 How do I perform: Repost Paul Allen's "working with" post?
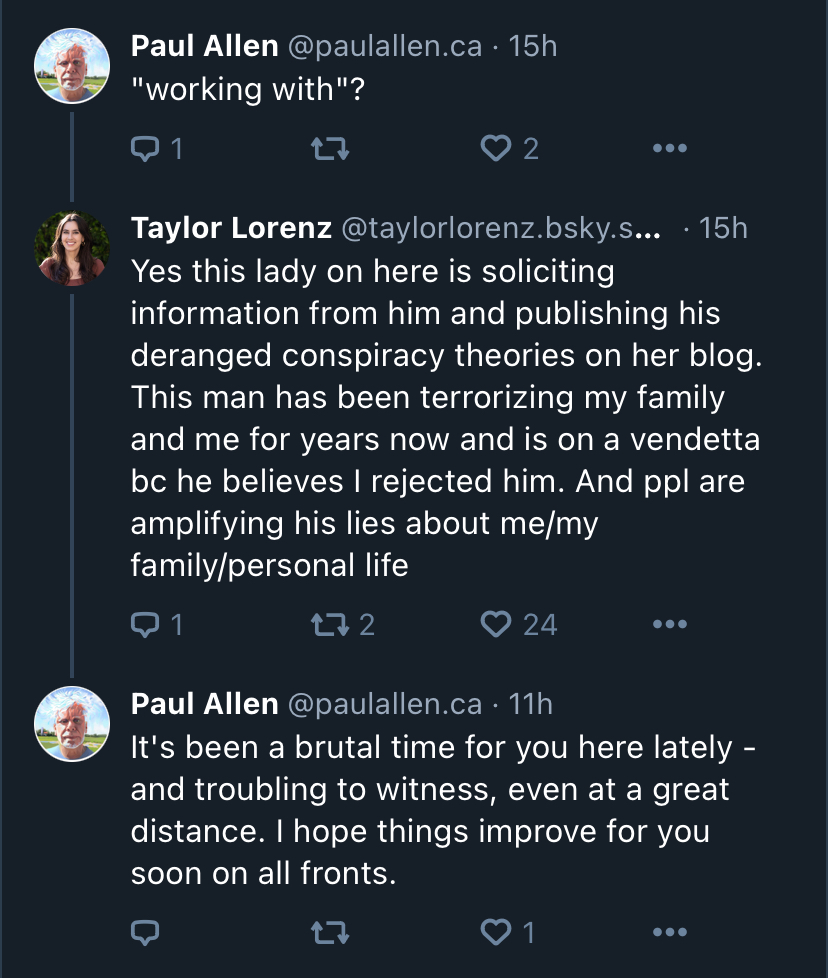coord(330,149)
